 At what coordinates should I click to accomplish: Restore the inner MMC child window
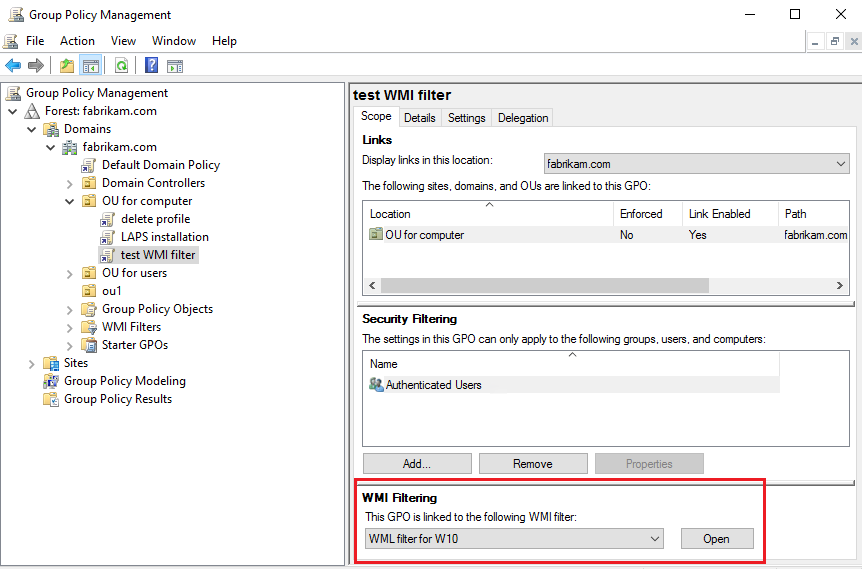pyautogui.click(x=835, y=41)
